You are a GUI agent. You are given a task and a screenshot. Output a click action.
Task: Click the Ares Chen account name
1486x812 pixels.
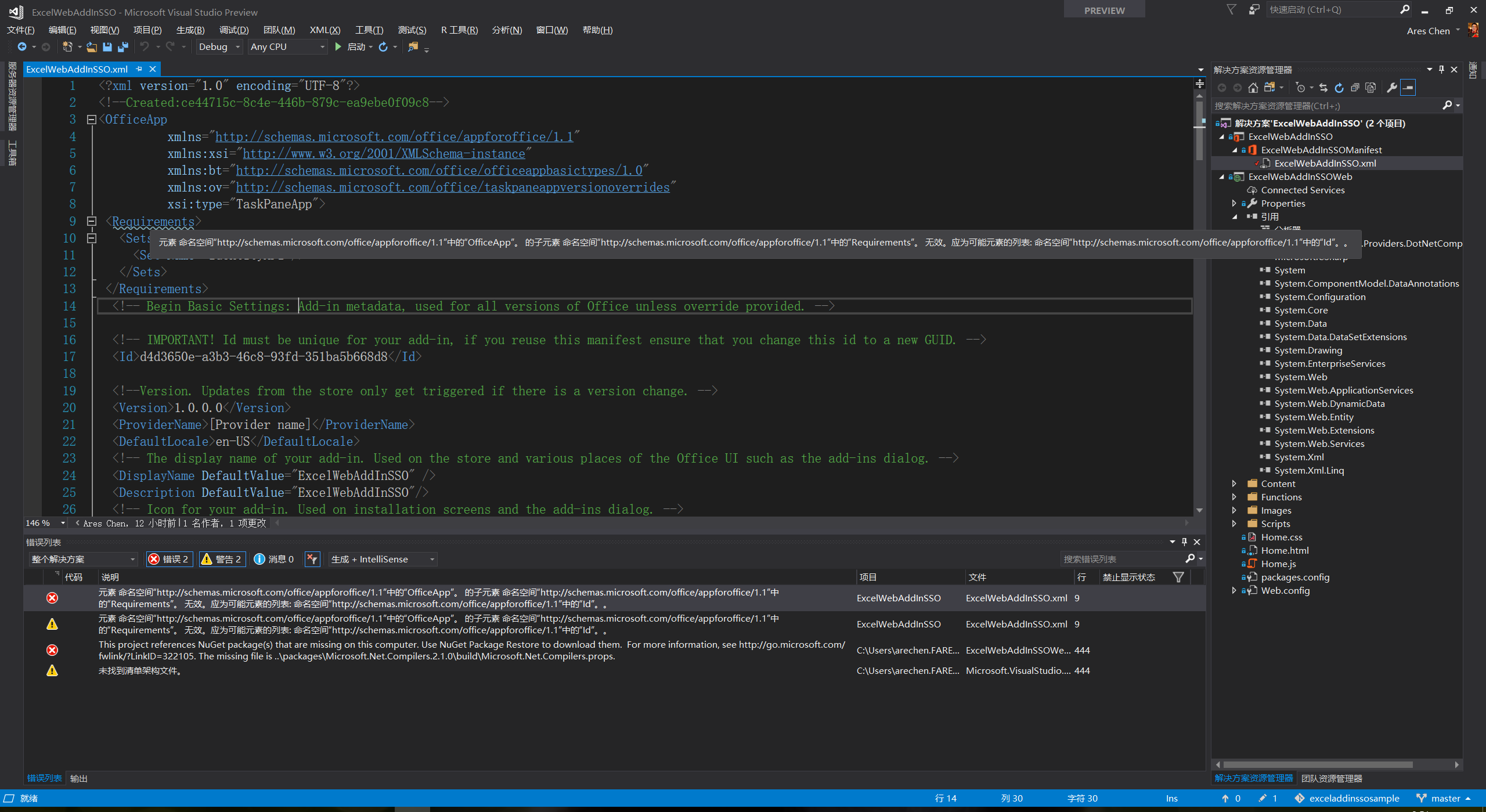(1428, 31)
